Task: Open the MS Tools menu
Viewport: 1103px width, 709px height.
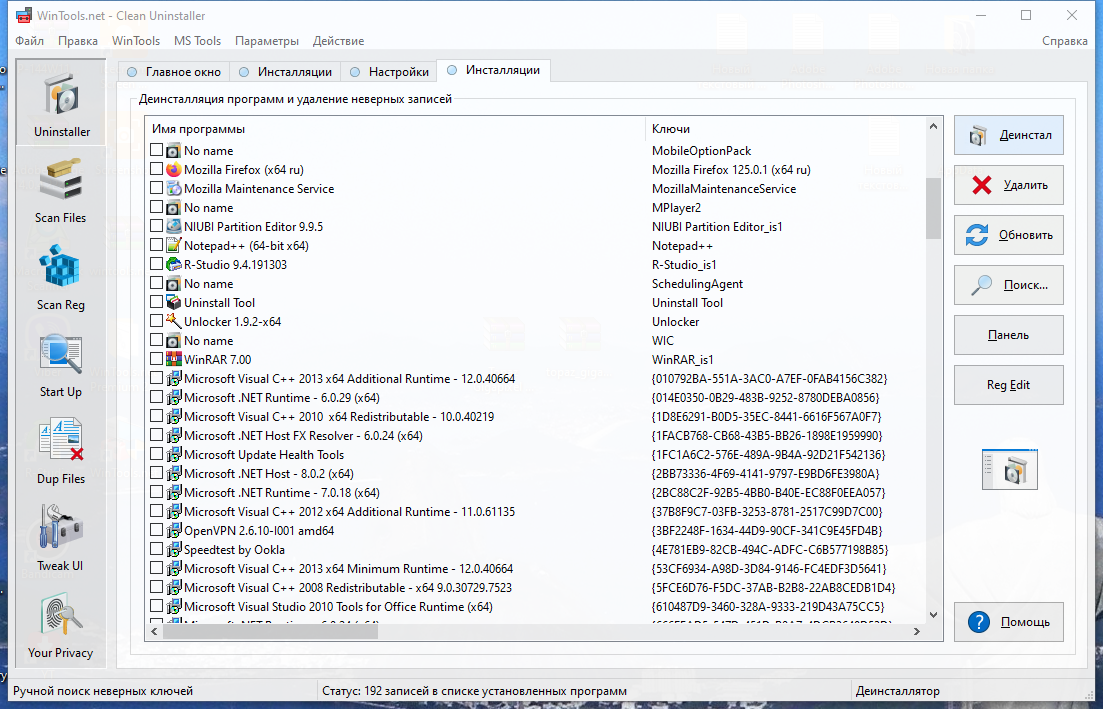Action: (x=198, y=41)
